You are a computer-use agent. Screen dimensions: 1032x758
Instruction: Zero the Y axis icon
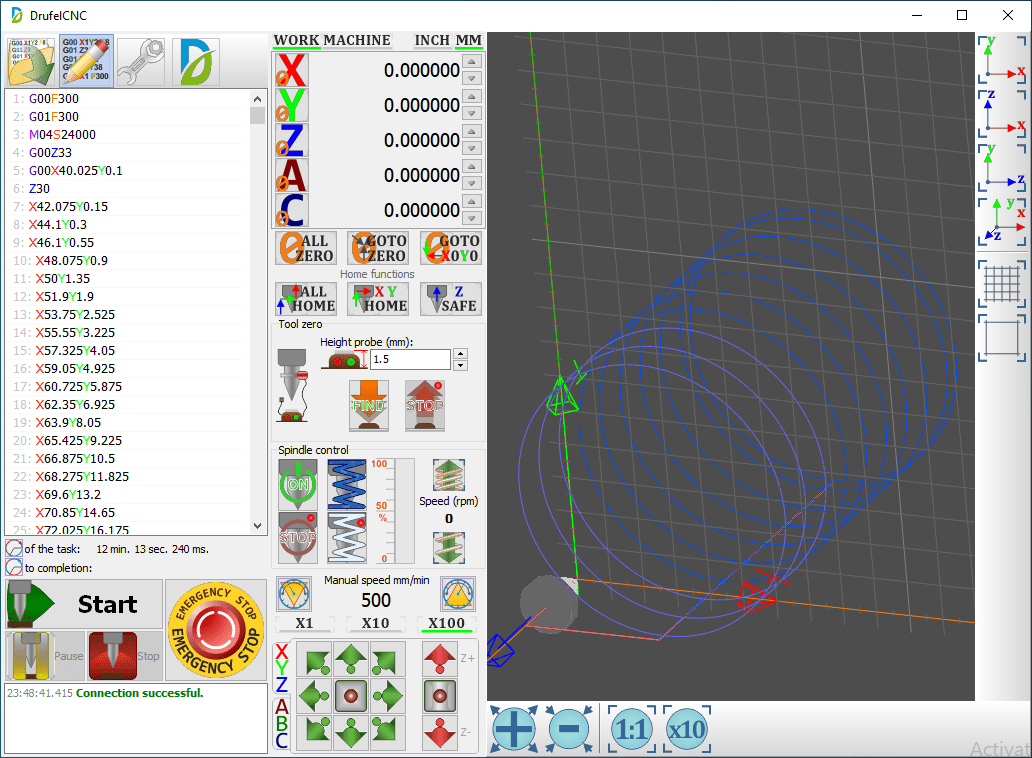click(291, 105)
